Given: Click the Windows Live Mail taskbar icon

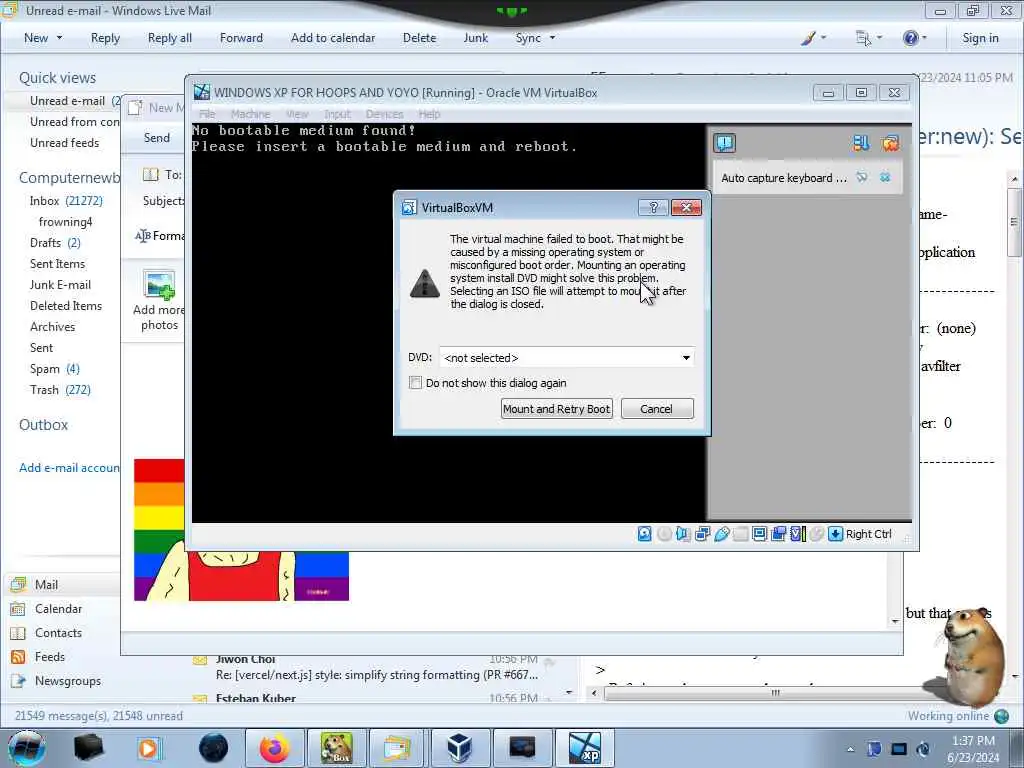Looking at the screenshot, I should point(397,748).
